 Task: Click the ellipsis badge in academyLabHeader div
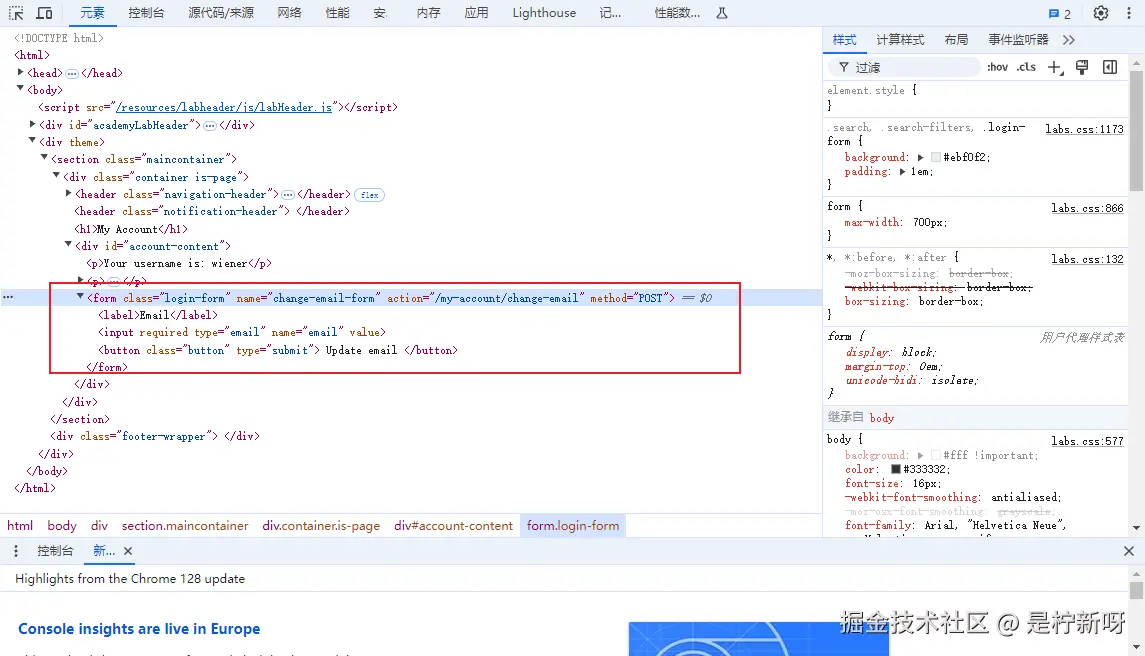pos(210,126)
